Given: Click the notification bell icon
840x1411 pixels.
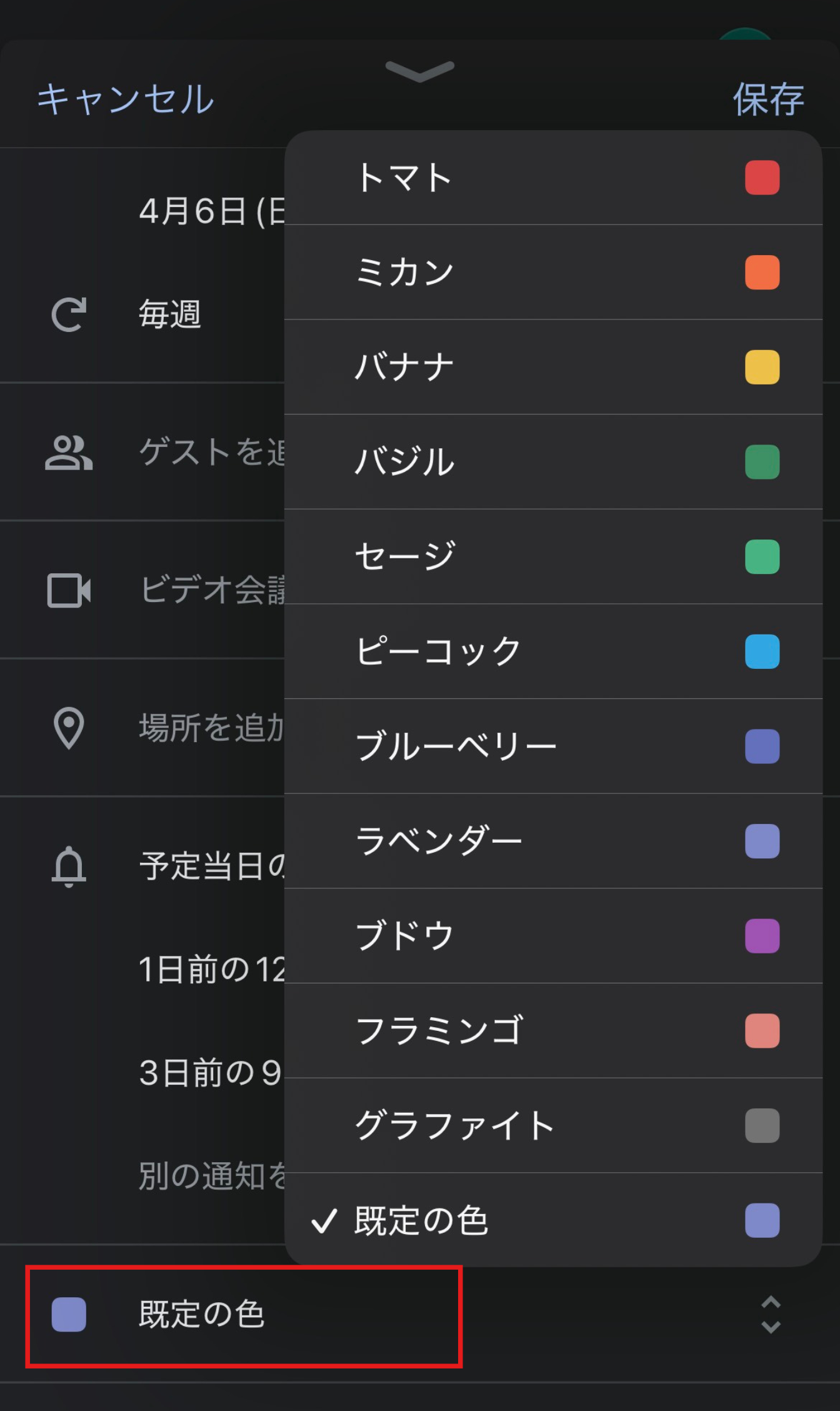Looking at the screenshot, I should pyautogui.click(x=69, y=866).
